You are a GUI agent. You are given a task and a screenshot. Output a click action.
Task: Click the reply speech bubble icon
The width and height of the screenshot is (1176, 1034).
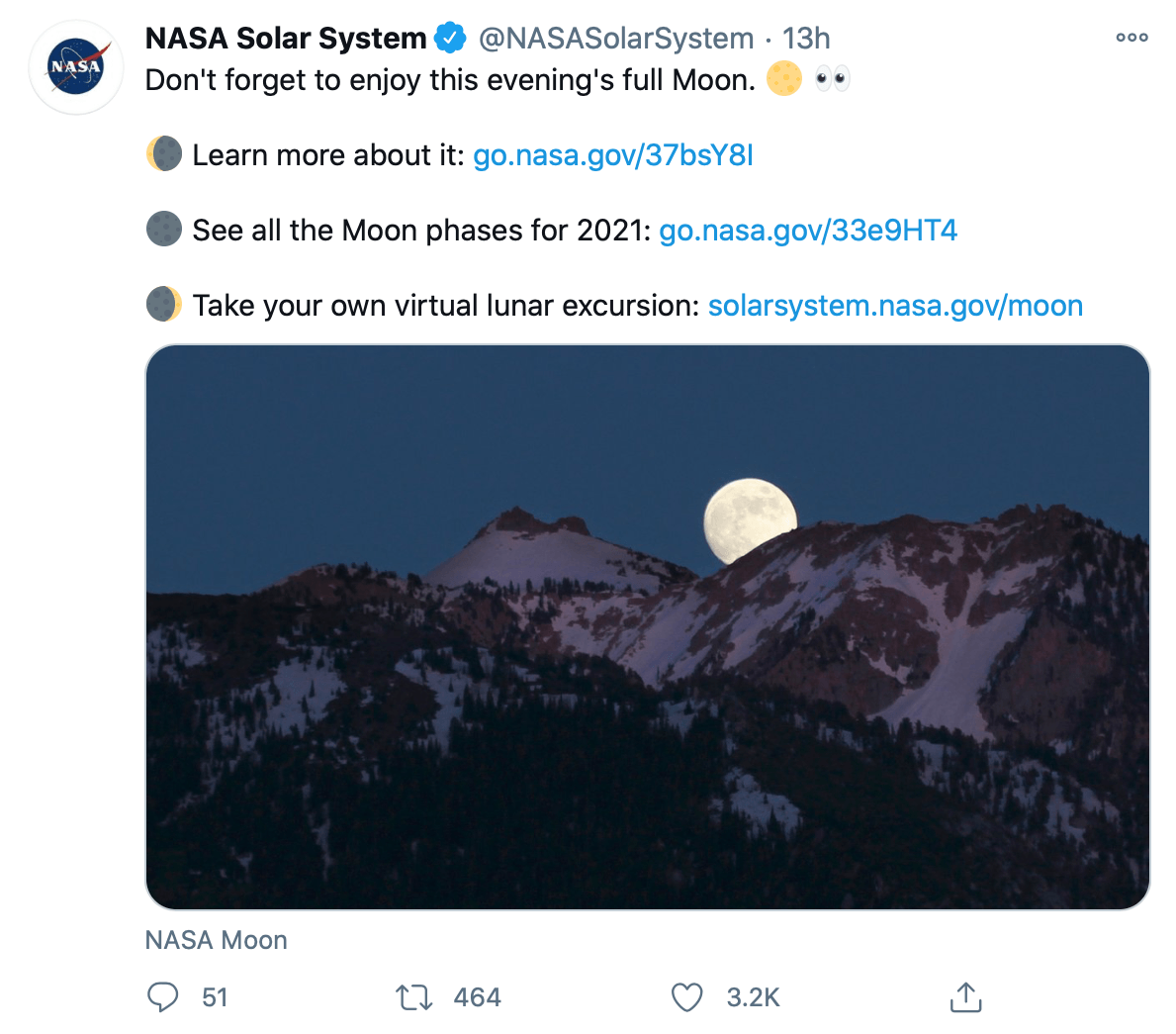(x=162, y=996)
